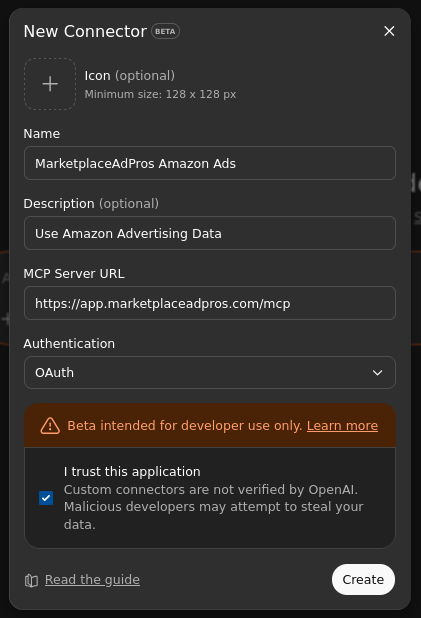Screen dimensions: 421x618
Task: Click the plus icon to upload connector icon
Action: pos(50,84)
